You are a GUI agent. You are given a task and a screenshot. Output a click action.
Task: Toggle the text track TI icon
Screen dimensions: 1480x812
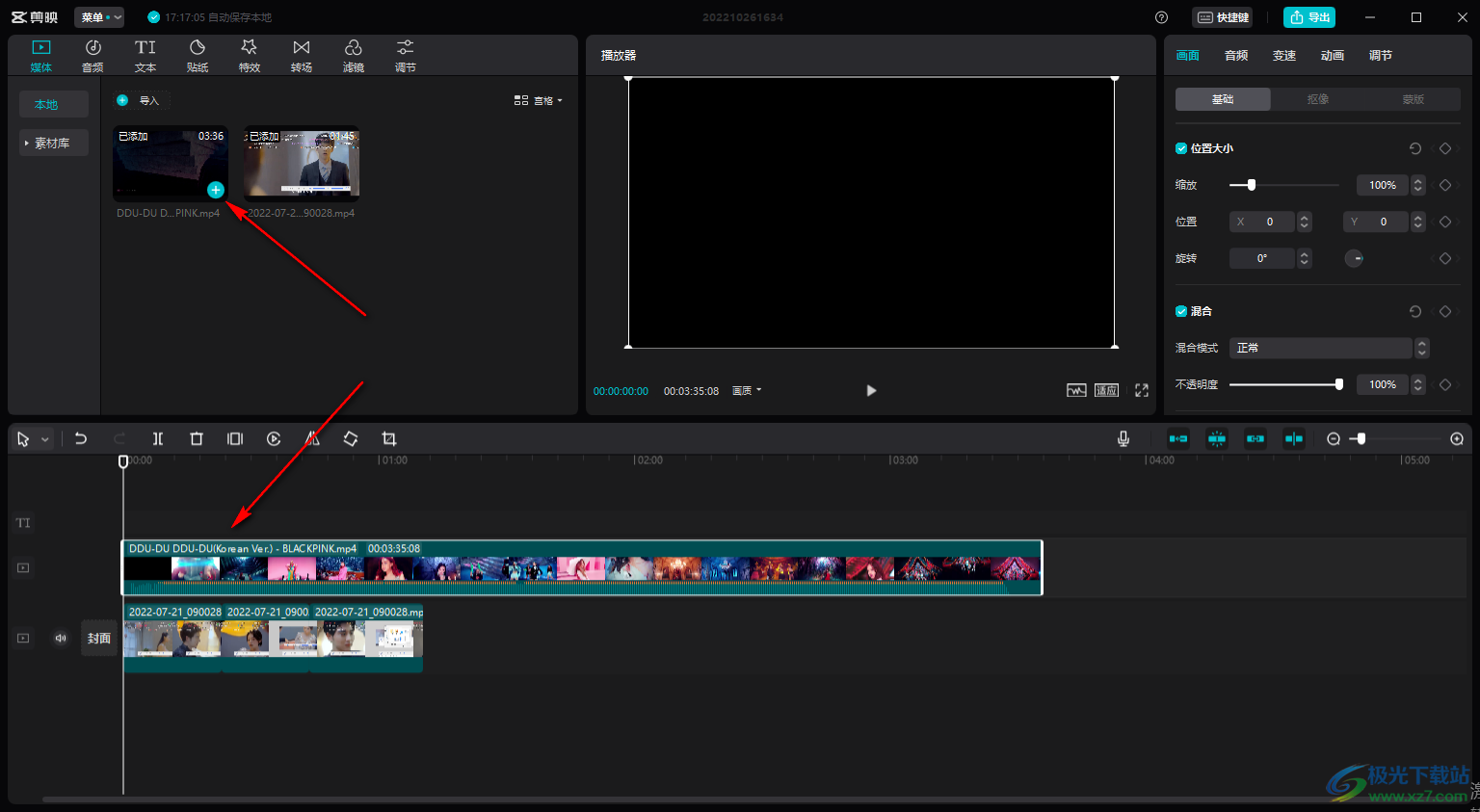coord(23,523)
